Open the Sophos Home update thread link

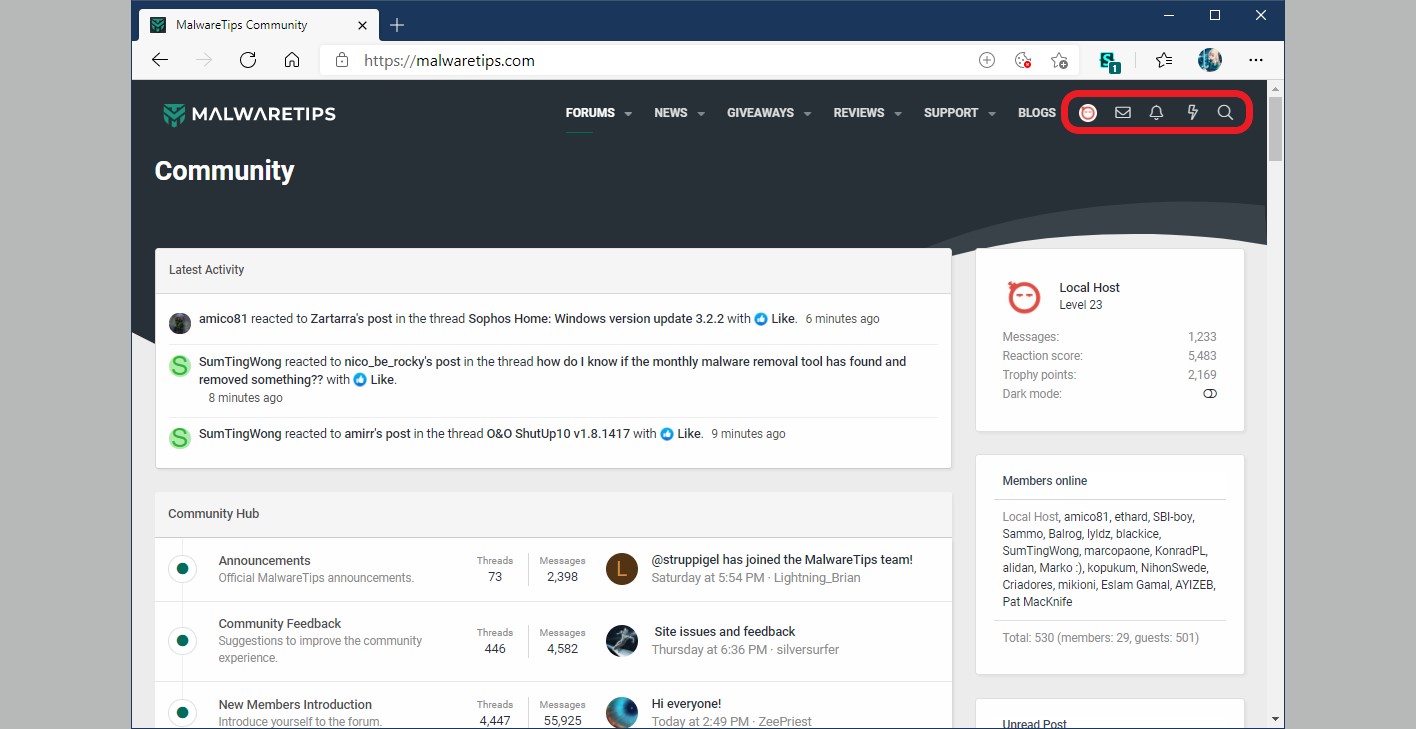point(595,319)
